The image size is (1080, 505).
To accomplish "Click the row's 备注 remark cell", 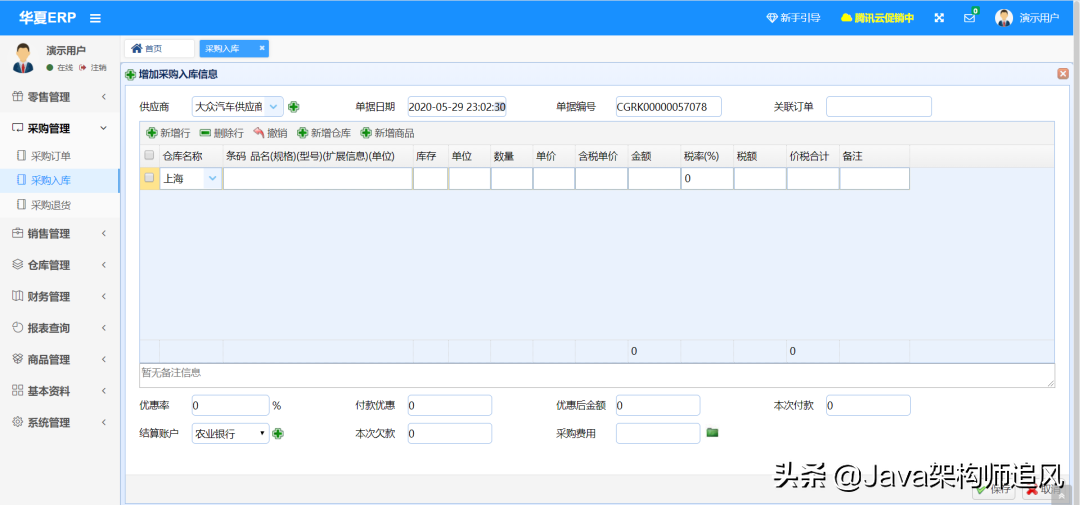I will 874,178.
